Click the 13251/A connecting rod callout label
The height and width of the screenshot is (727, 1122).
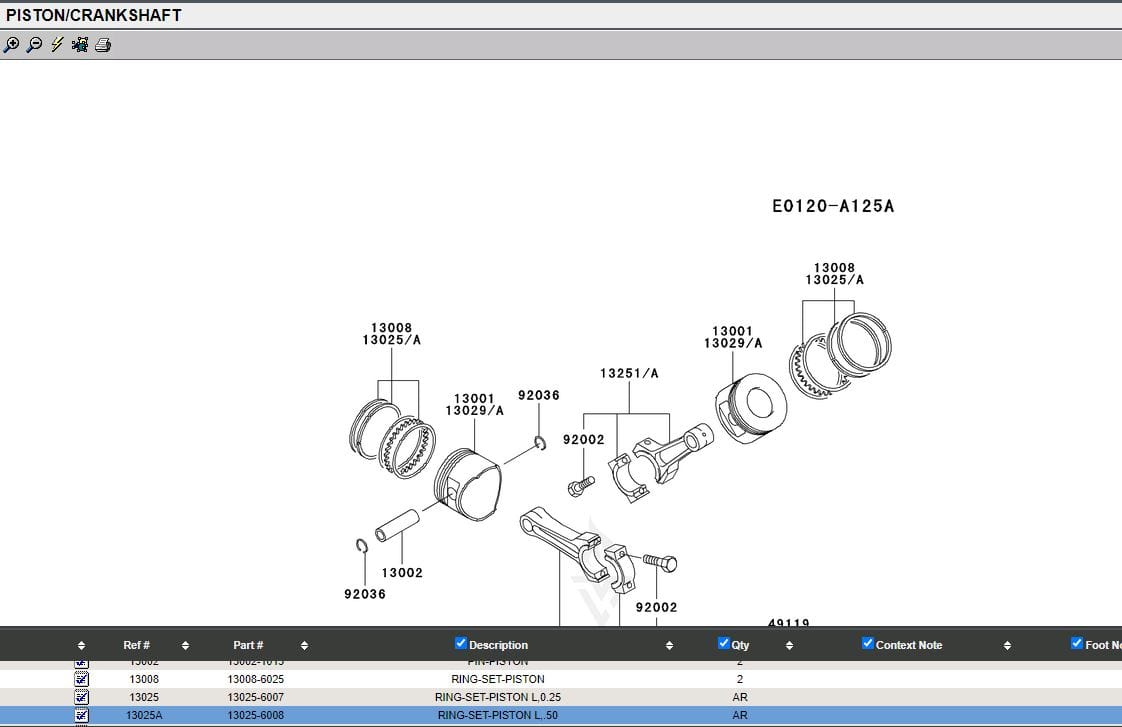tap(629, 373)
